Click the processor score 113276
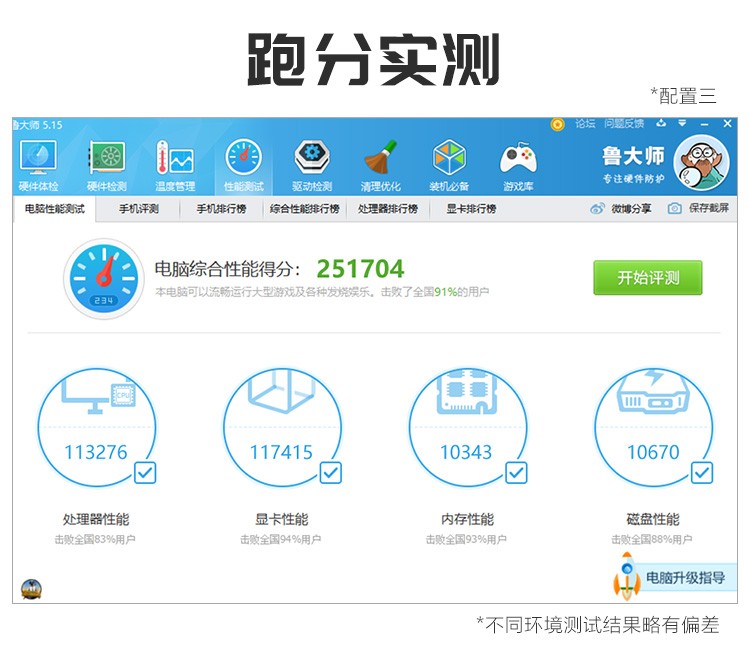 pyautogui.click(x=96, y=452)
